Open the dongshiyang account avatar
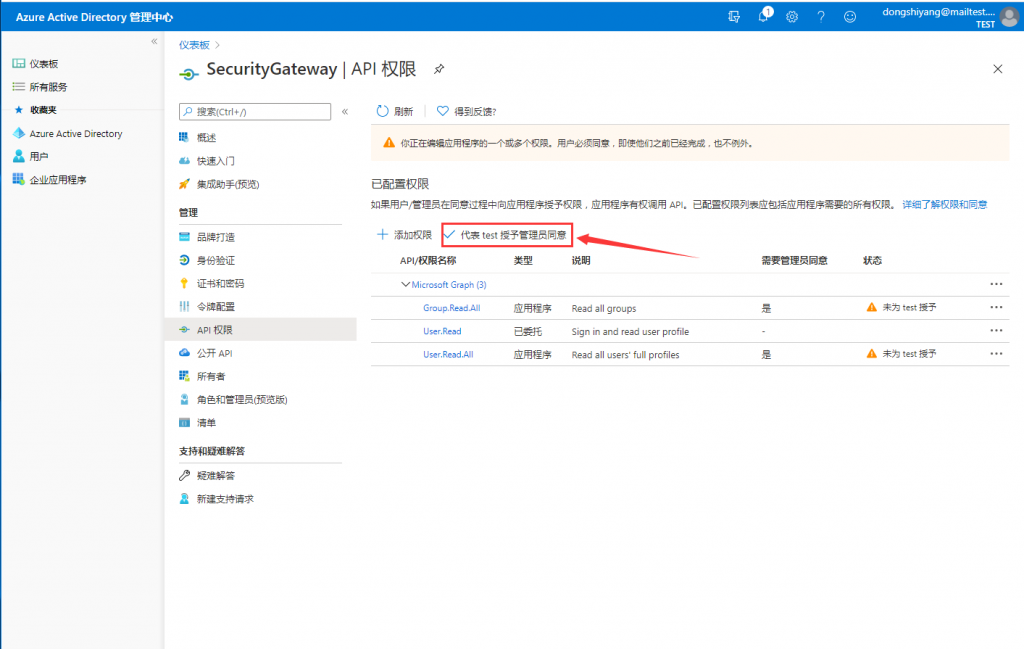Viewport: 1024px width, 649px height. [1009, 17]
